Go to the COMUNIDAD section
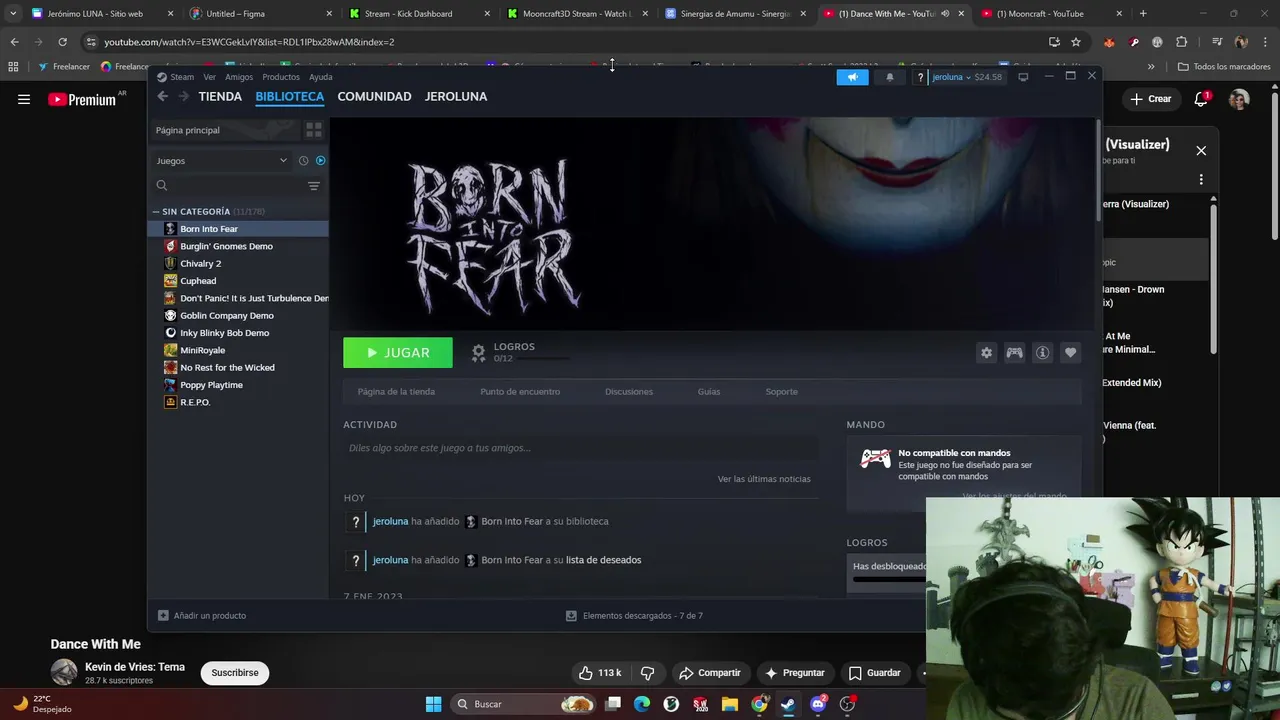The height and width of the screenshot is (720, 1280). point(374,97)
